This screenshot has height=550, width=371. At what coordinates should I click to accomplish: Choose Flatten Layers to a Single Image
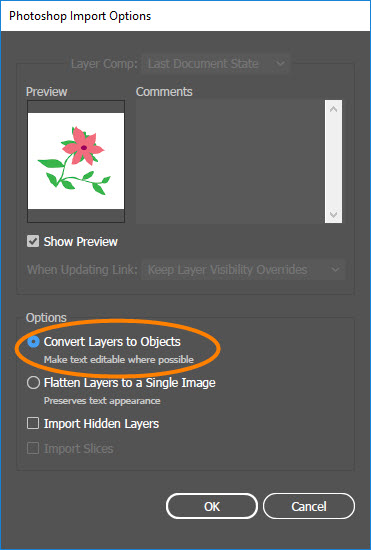tap(33, 382)
